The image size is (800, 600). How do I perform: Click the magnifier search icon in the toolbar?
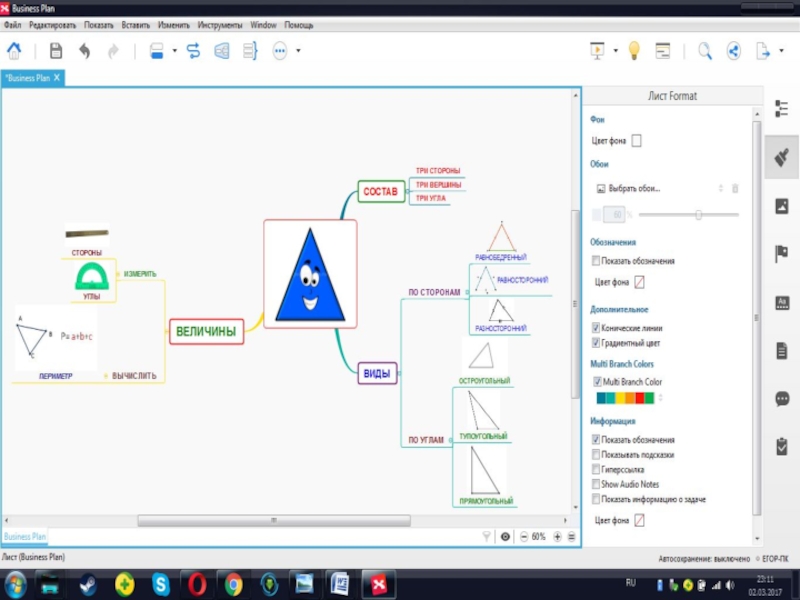[705, 51]
